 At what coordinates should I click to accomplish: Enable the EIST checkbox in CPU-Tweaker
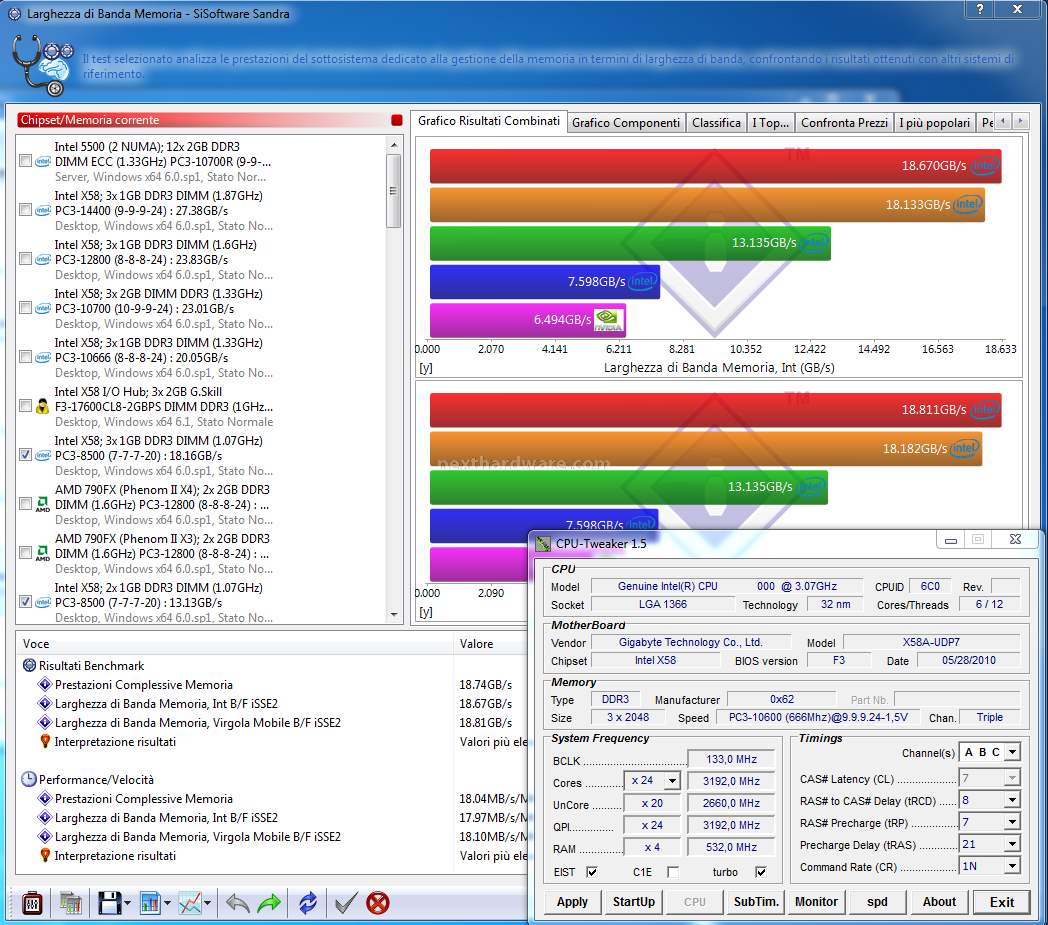[592, 872]
